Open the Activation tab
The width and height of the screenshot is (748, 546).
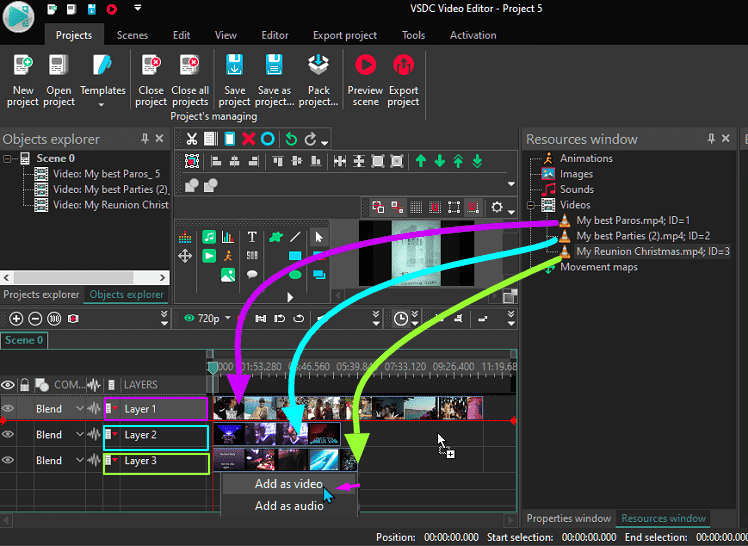[473, 35]
